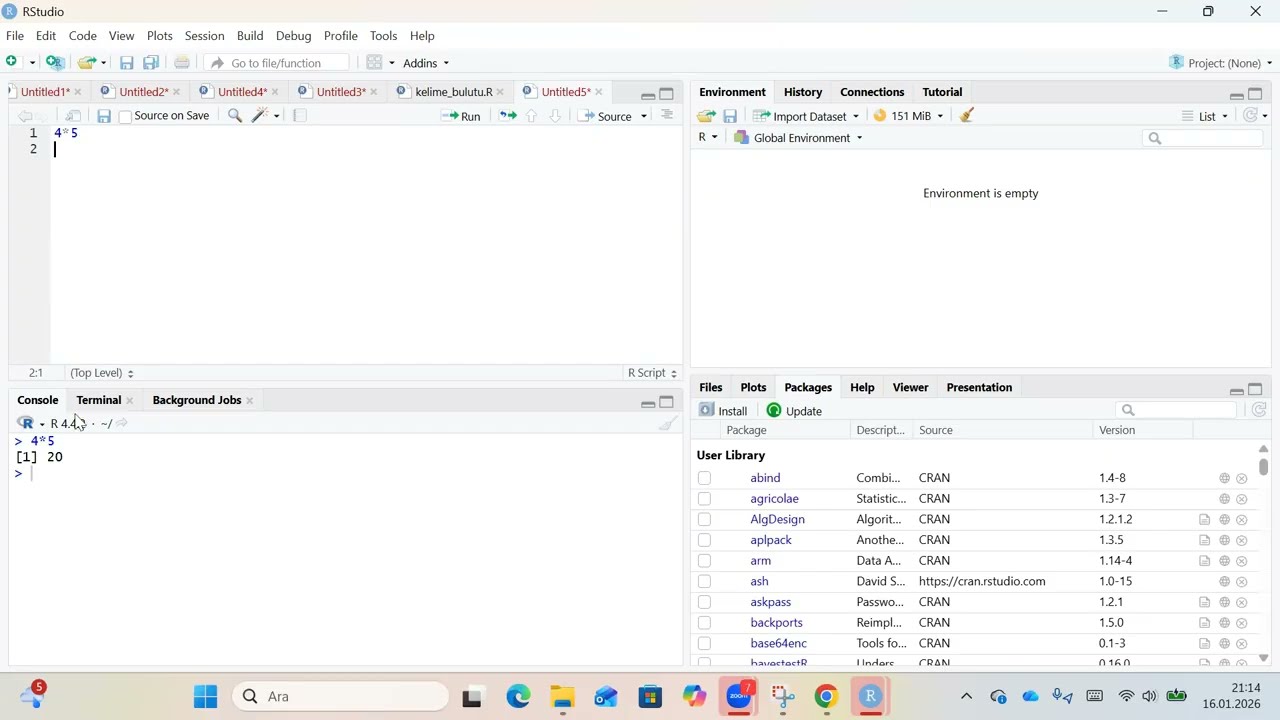Load the AlgDesign package via checkbox
Image resolution: width=1280 pixels, height=720 pixels.
tap(704, 520)
